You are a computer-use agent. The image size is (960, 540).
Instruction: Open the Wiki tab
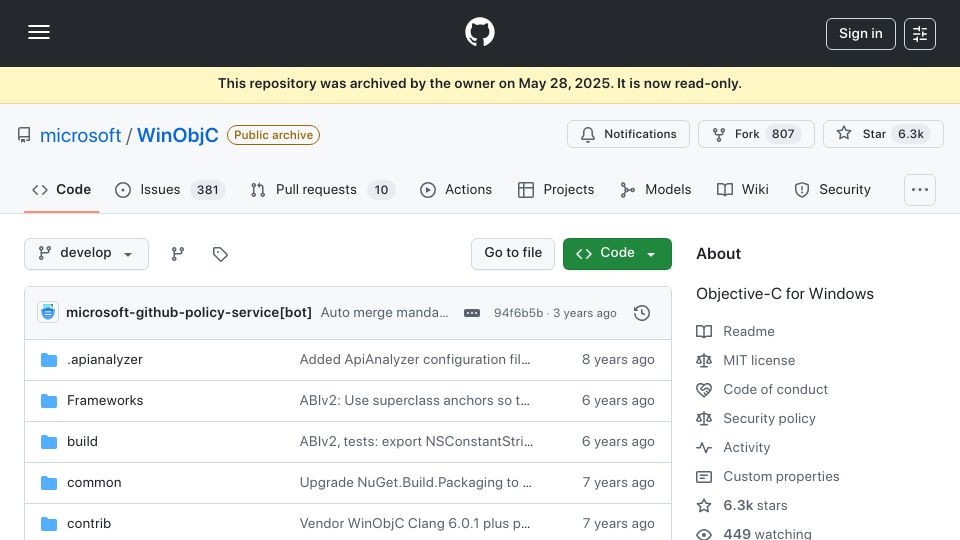tap(743, 190)
